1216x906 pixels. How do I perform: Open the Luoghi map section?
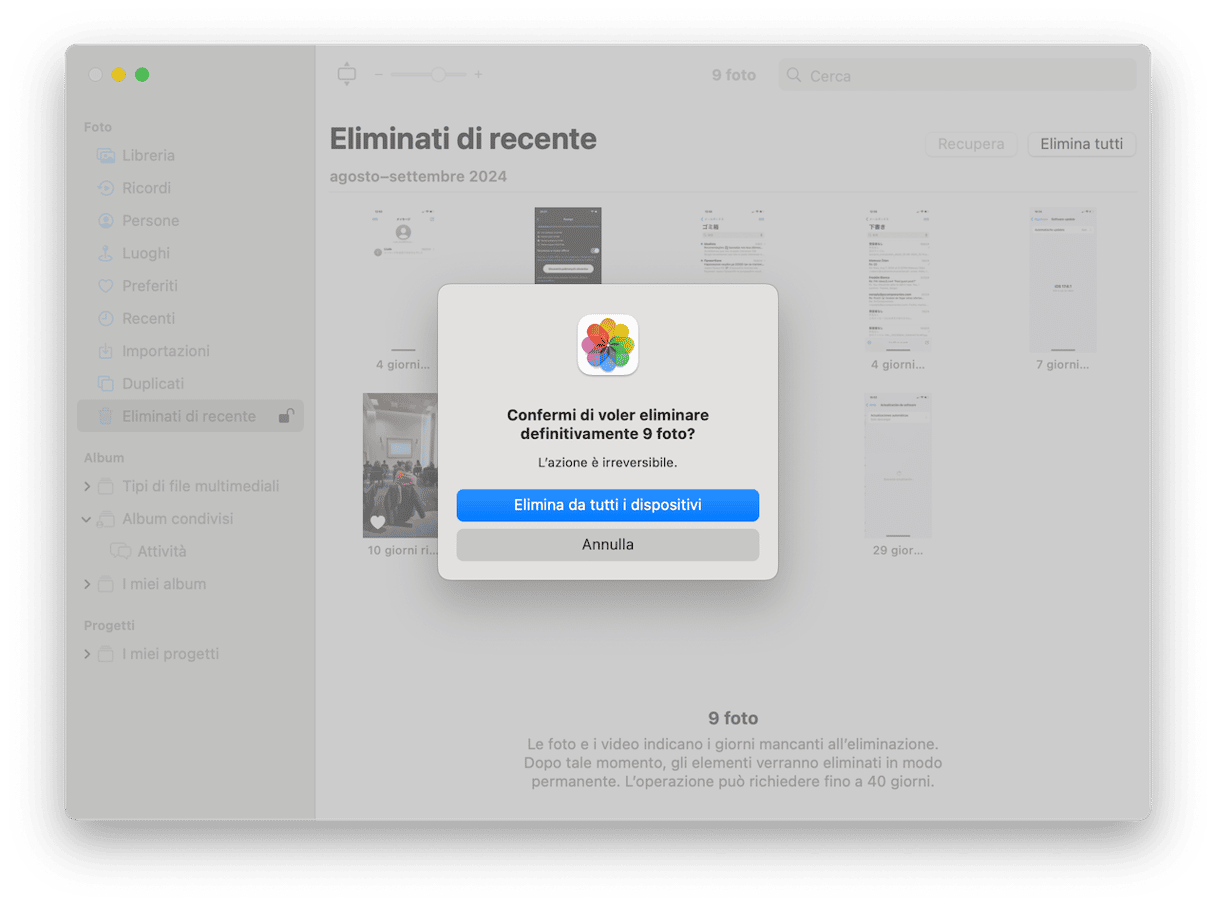133,253
